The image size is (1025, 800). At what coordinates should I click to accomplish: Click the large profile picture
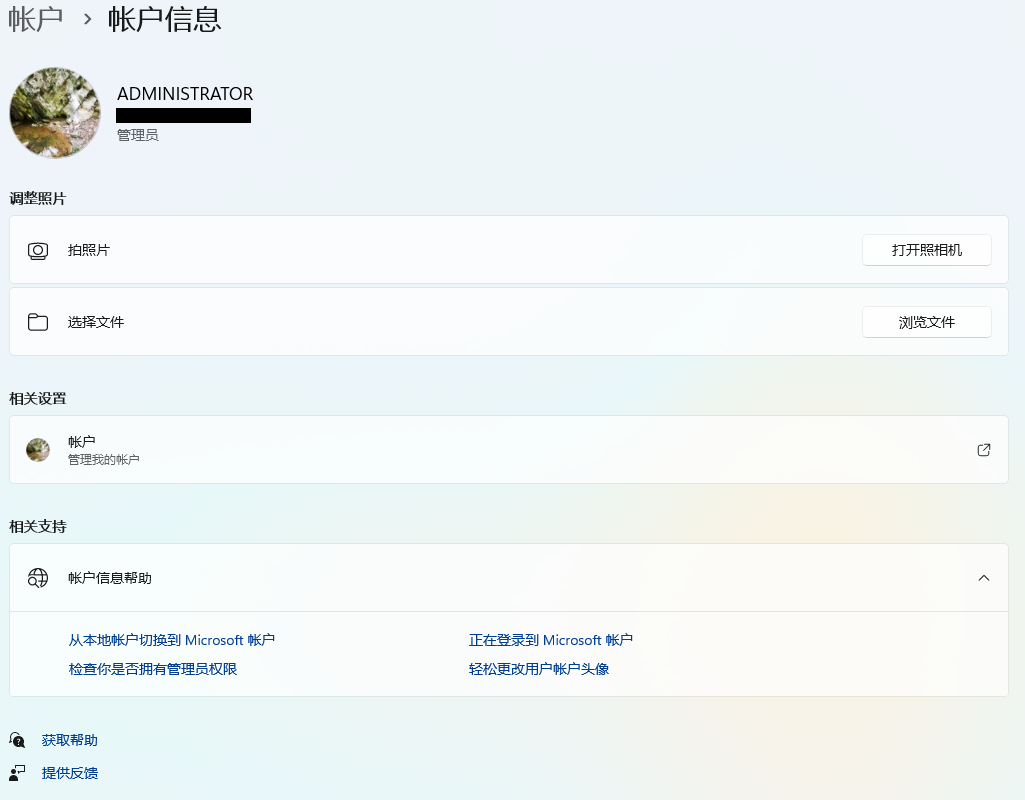(x=55, y=112)
